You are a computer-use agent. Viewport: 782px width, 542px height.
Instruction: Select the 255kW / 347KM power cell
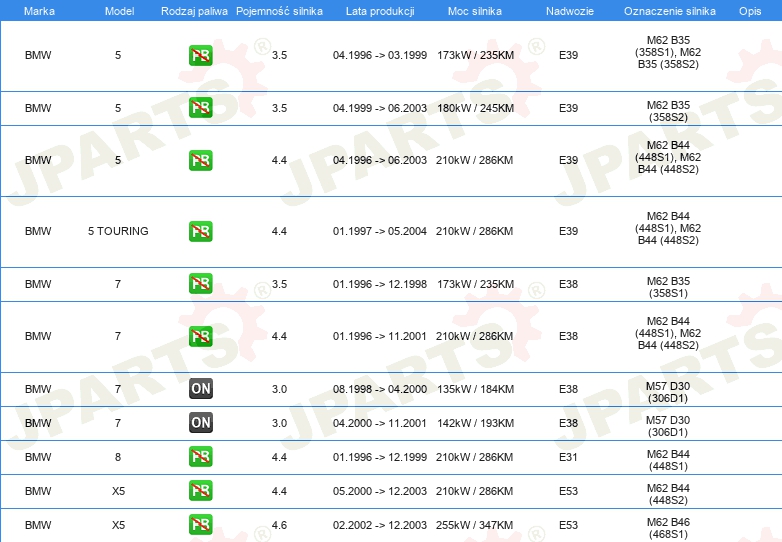pyautogui.click(x=474, y=525)
